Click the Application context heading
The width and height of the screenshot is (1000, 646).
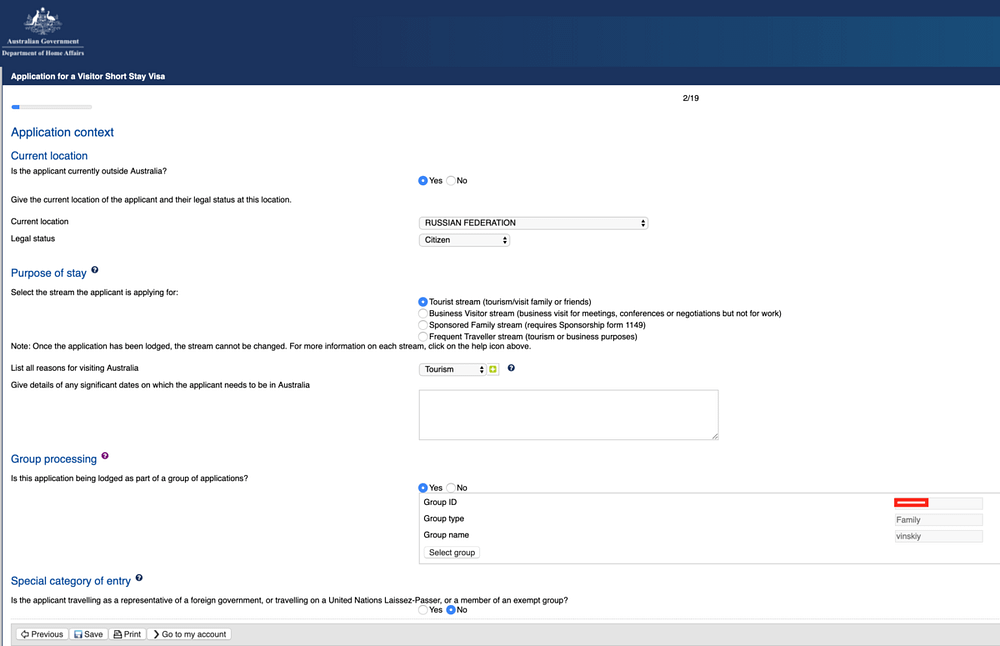(62, 132)
